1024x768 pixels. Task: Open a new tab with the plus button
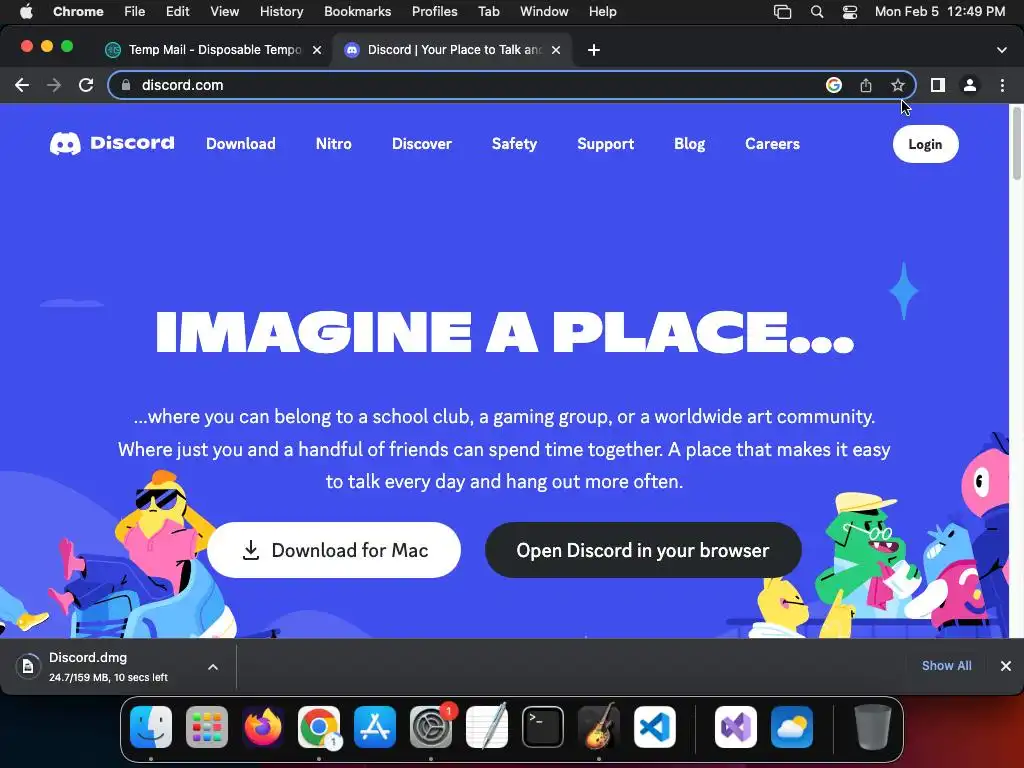tap(594, 50)
